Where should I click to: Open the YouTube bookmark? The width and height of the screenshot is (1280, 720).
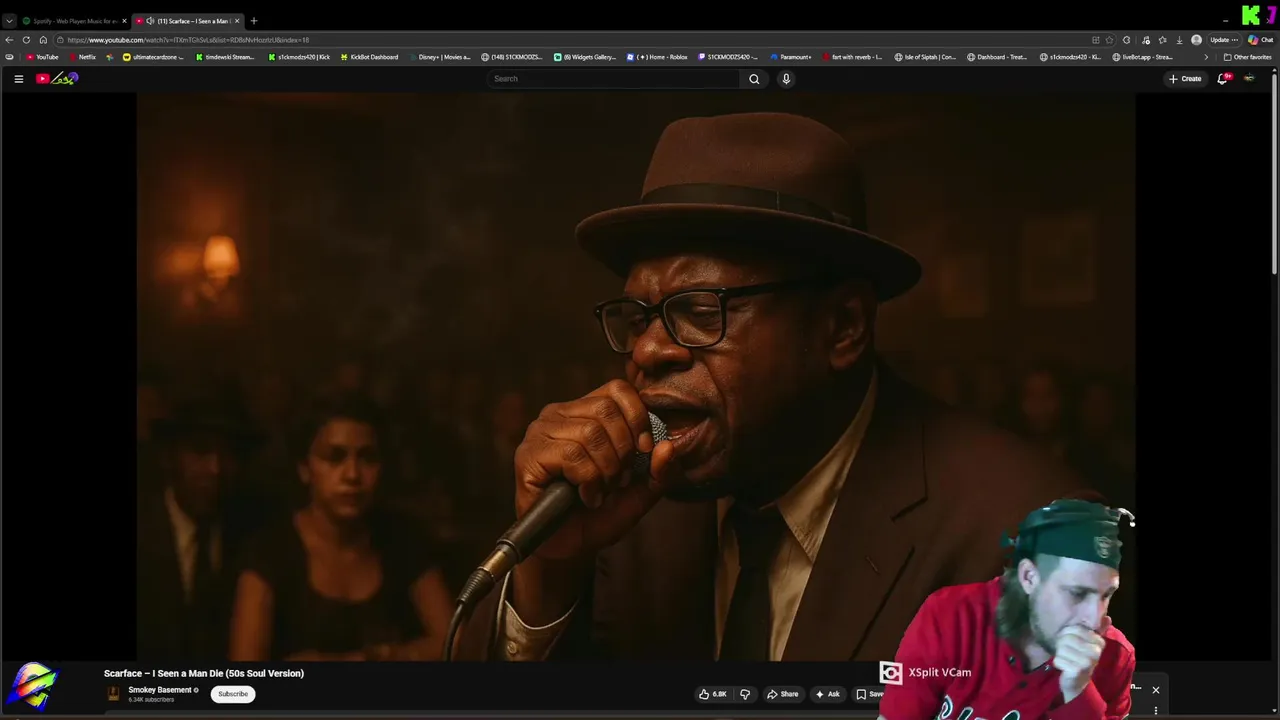[43, 57]
